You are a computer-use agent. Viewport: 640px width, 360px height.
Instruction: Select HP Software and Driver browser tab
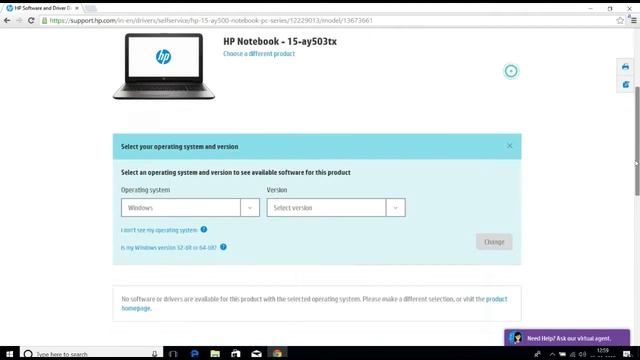click(x=43, y=8)
